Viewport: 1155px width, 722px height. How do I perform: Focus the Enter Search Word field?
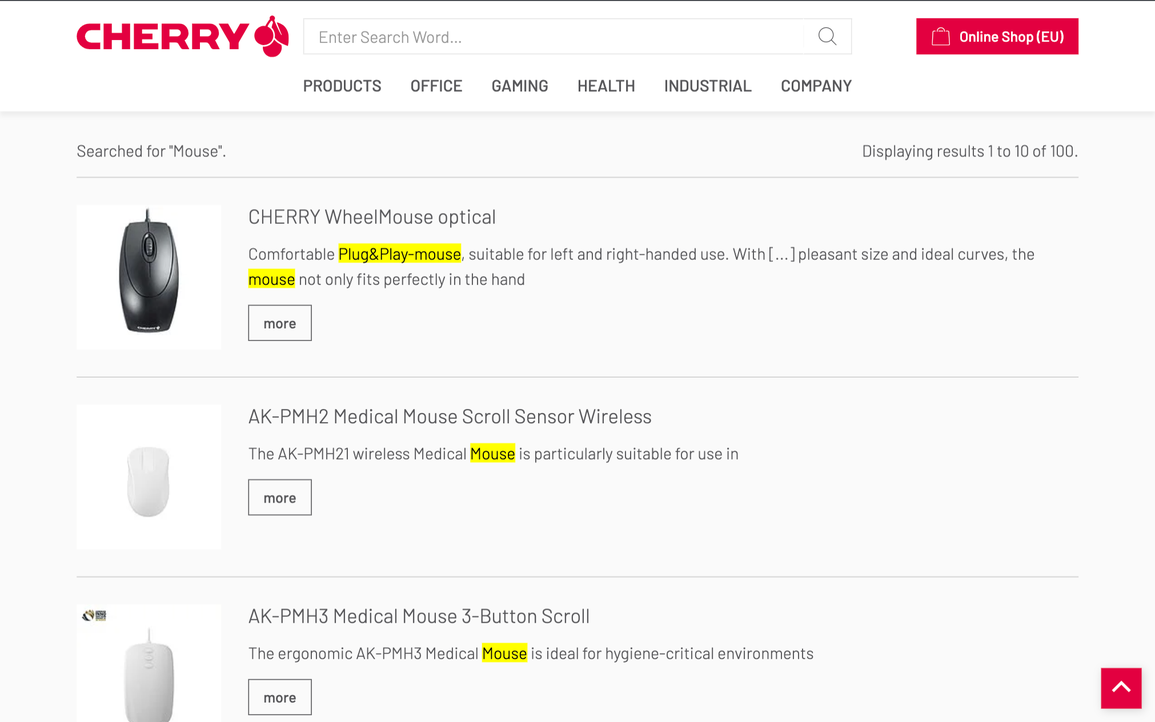555,37
